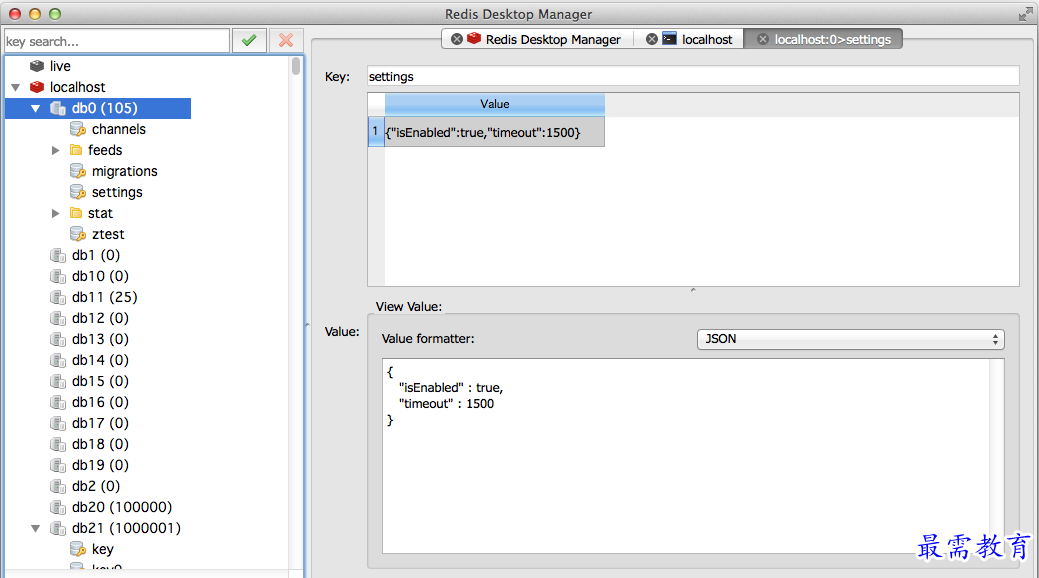Click the migrations key icon
The height and width of the screenshot is (578, 1039).
coord(78,171)
